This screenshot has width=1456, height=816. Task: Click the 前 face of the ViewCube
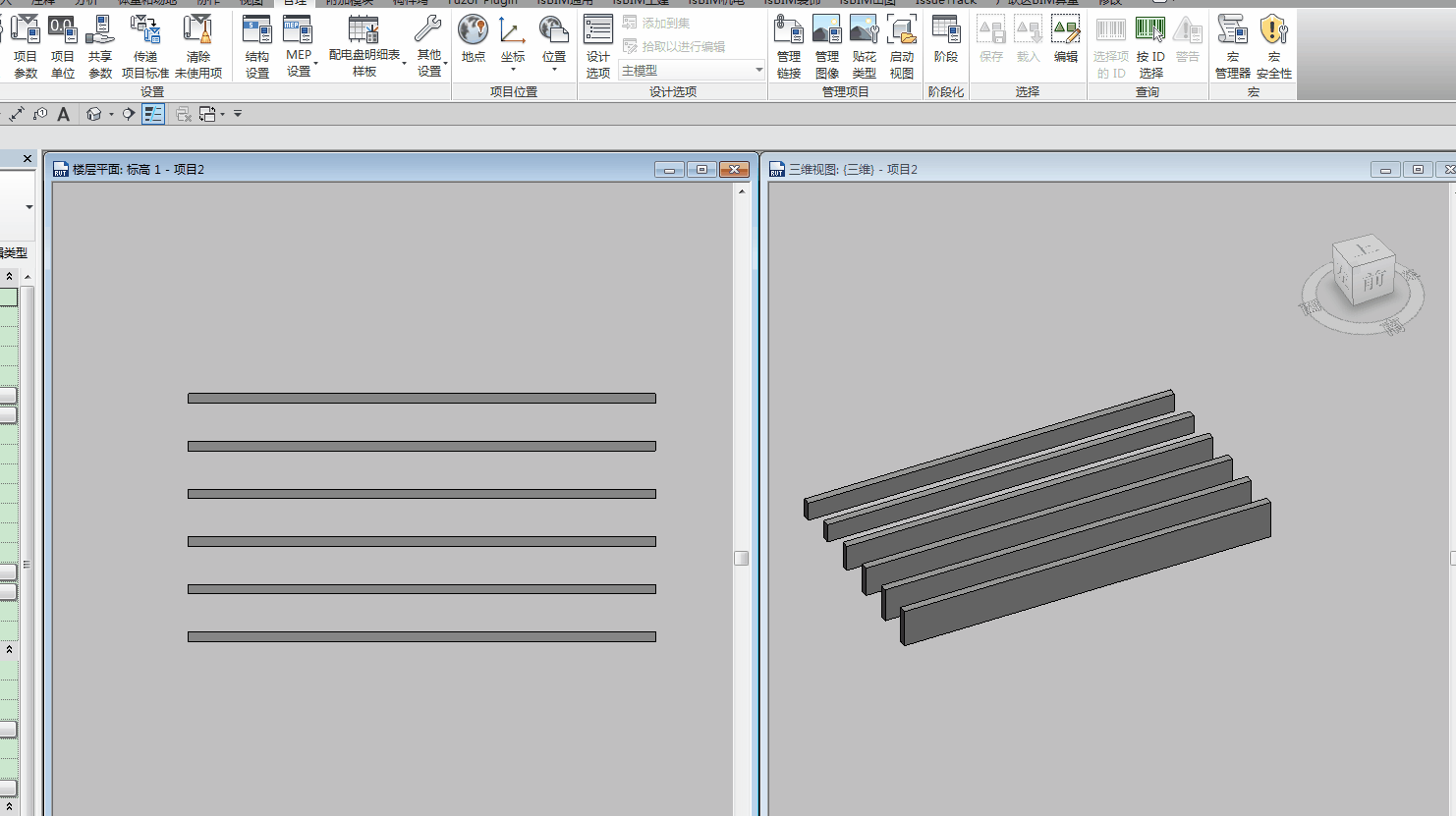pyautogui.click(x=1373, y=281)
